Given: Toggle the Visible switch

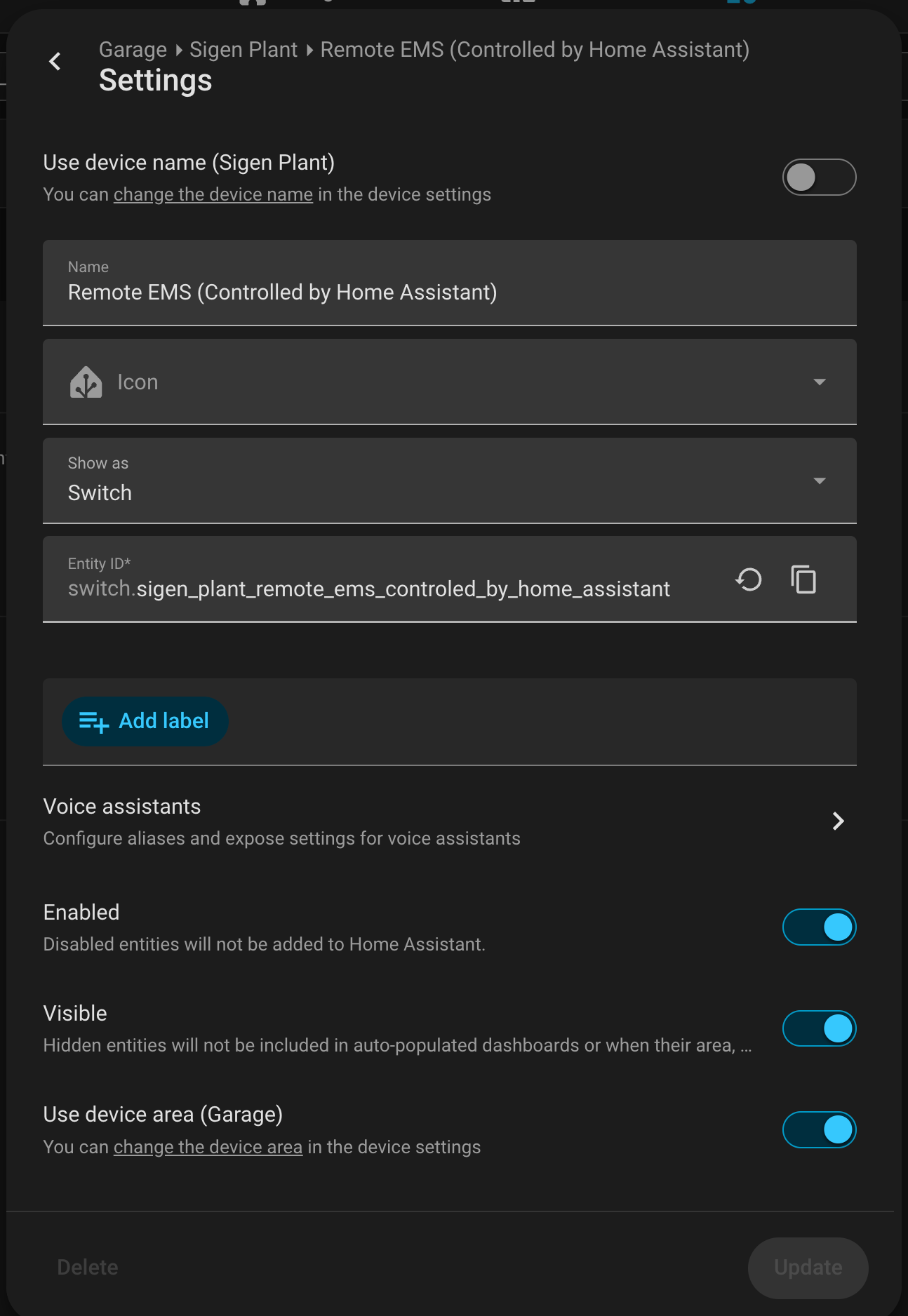Looking at the screenshot, I should pyautogui.click(x=819, y=1029).
